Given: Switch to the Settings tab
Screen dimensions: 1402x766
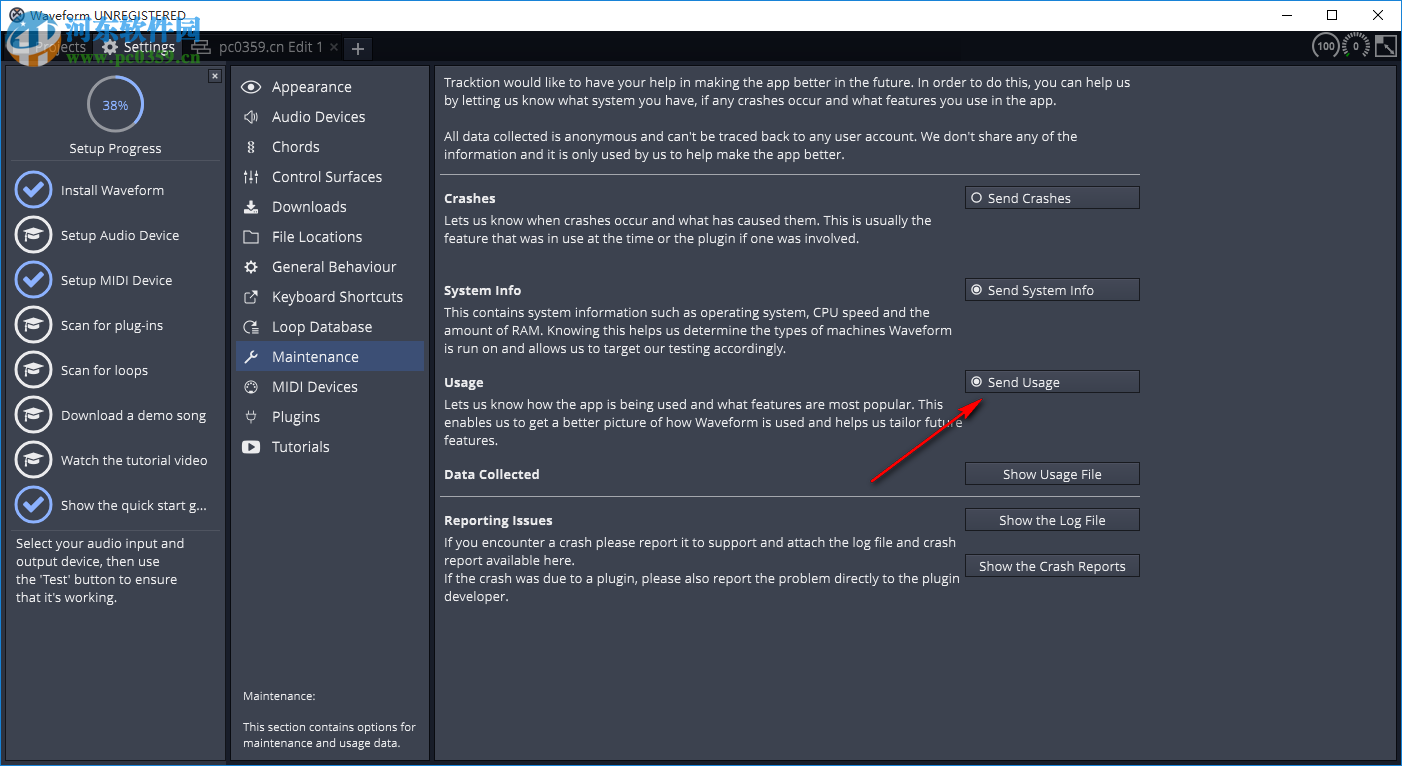Looking at the screenshot, I should coord(139,47).
